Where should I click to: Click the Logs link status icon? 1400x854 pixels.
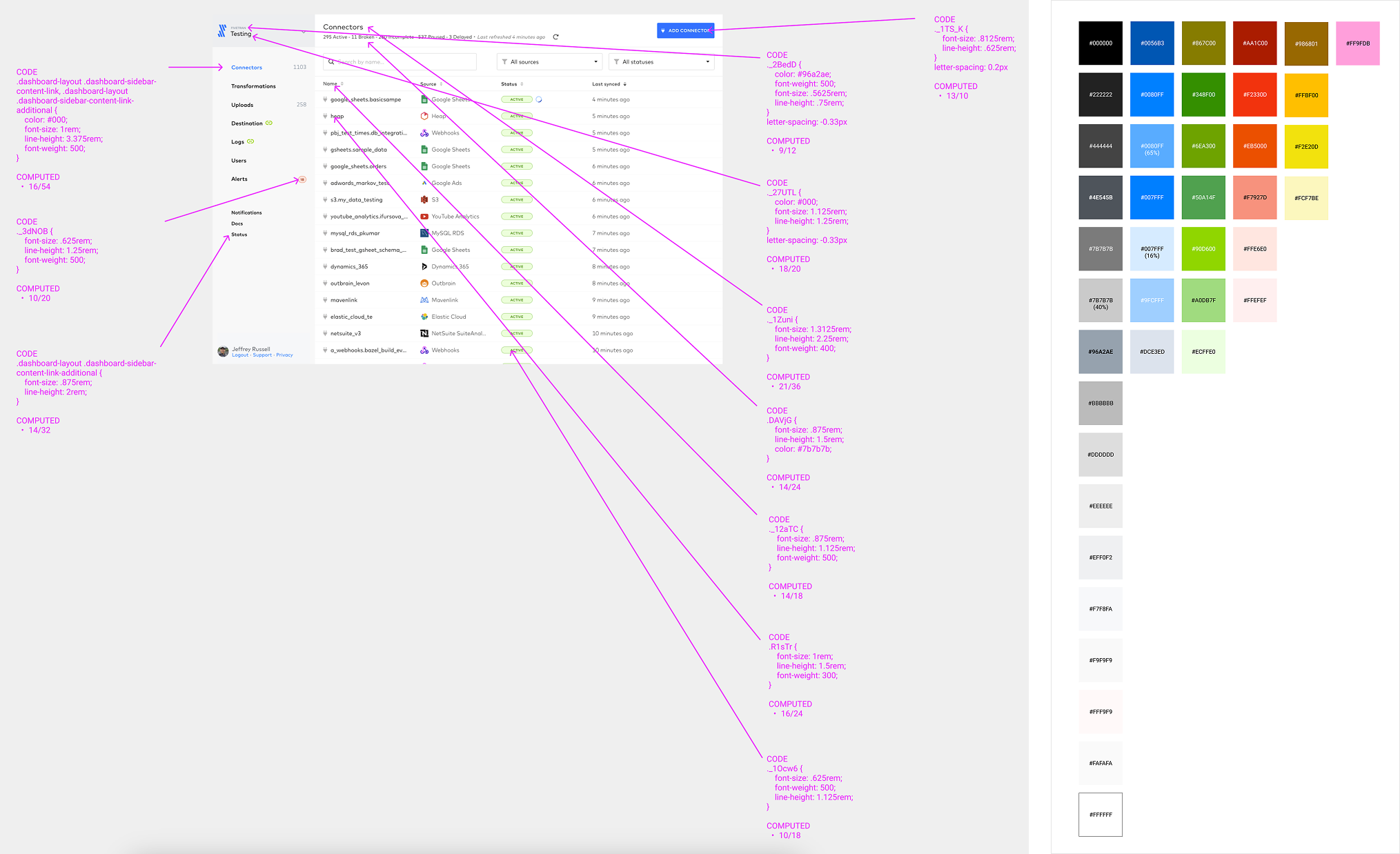(250, 141)
